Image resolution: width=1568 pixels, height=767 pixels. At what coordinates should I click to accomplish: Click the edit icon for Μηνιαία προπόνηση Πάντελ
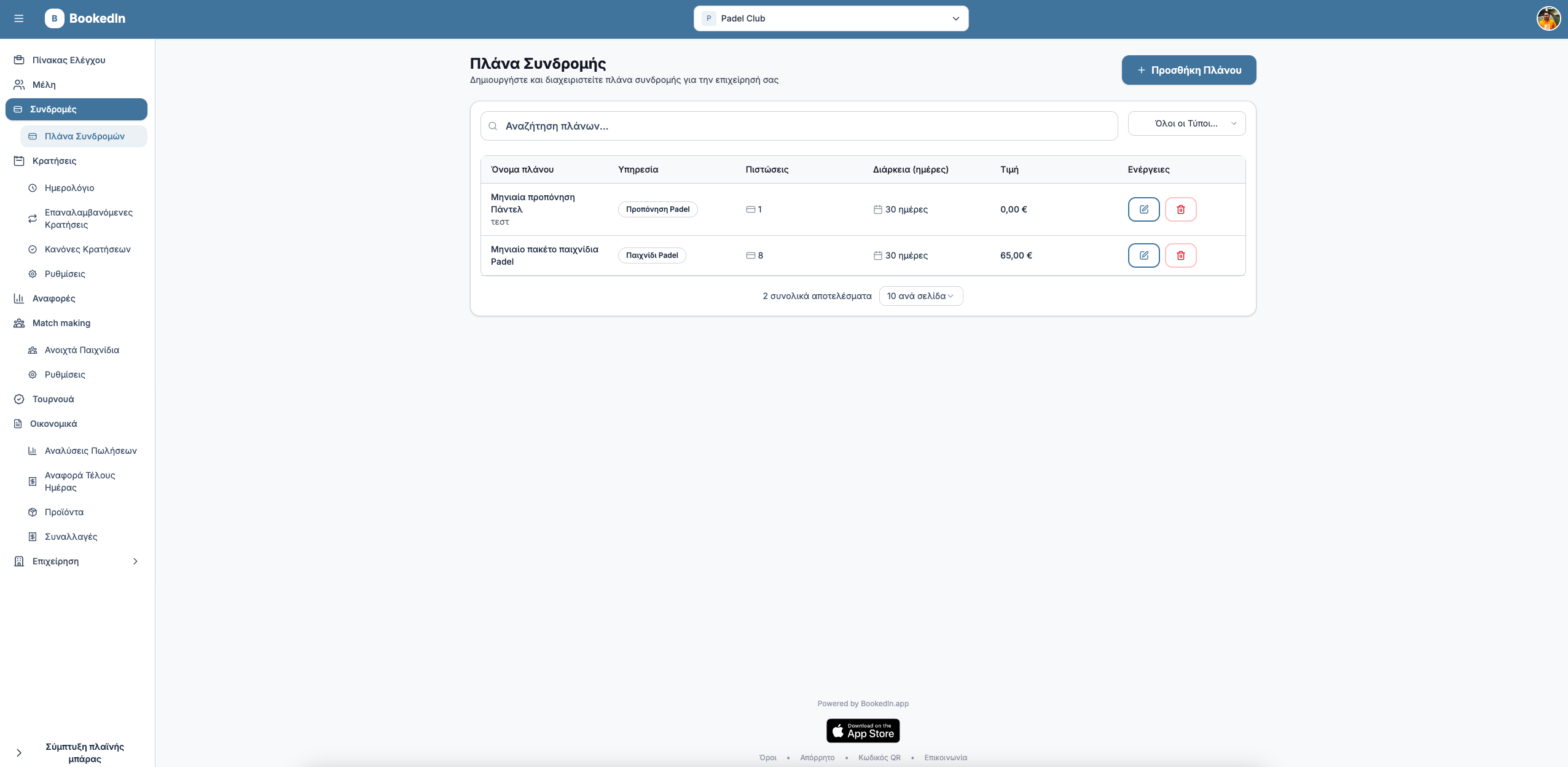coord(1143,209)
